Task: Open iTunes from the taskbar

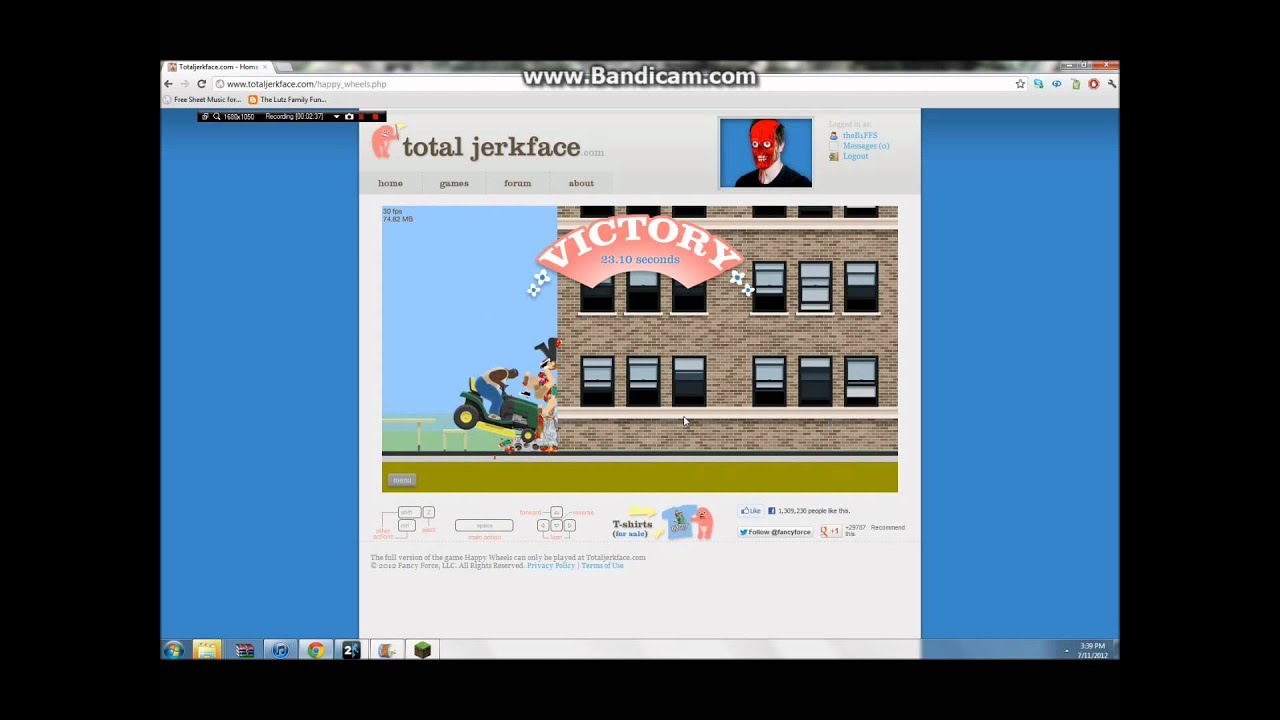Action: click(x=280, y=650)
